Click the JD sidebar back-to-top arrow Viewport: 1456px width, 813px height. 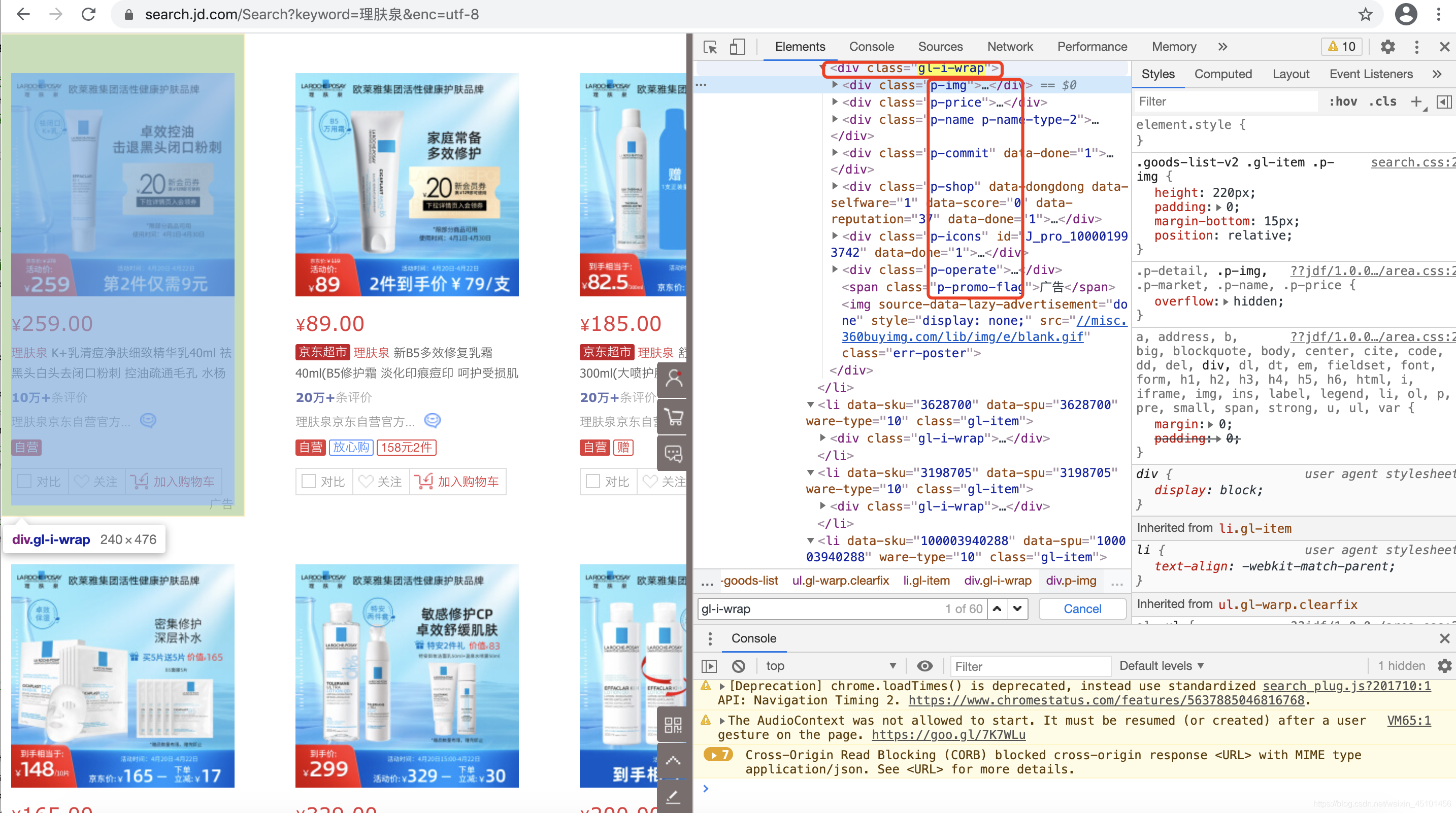[x=673, y=760]
